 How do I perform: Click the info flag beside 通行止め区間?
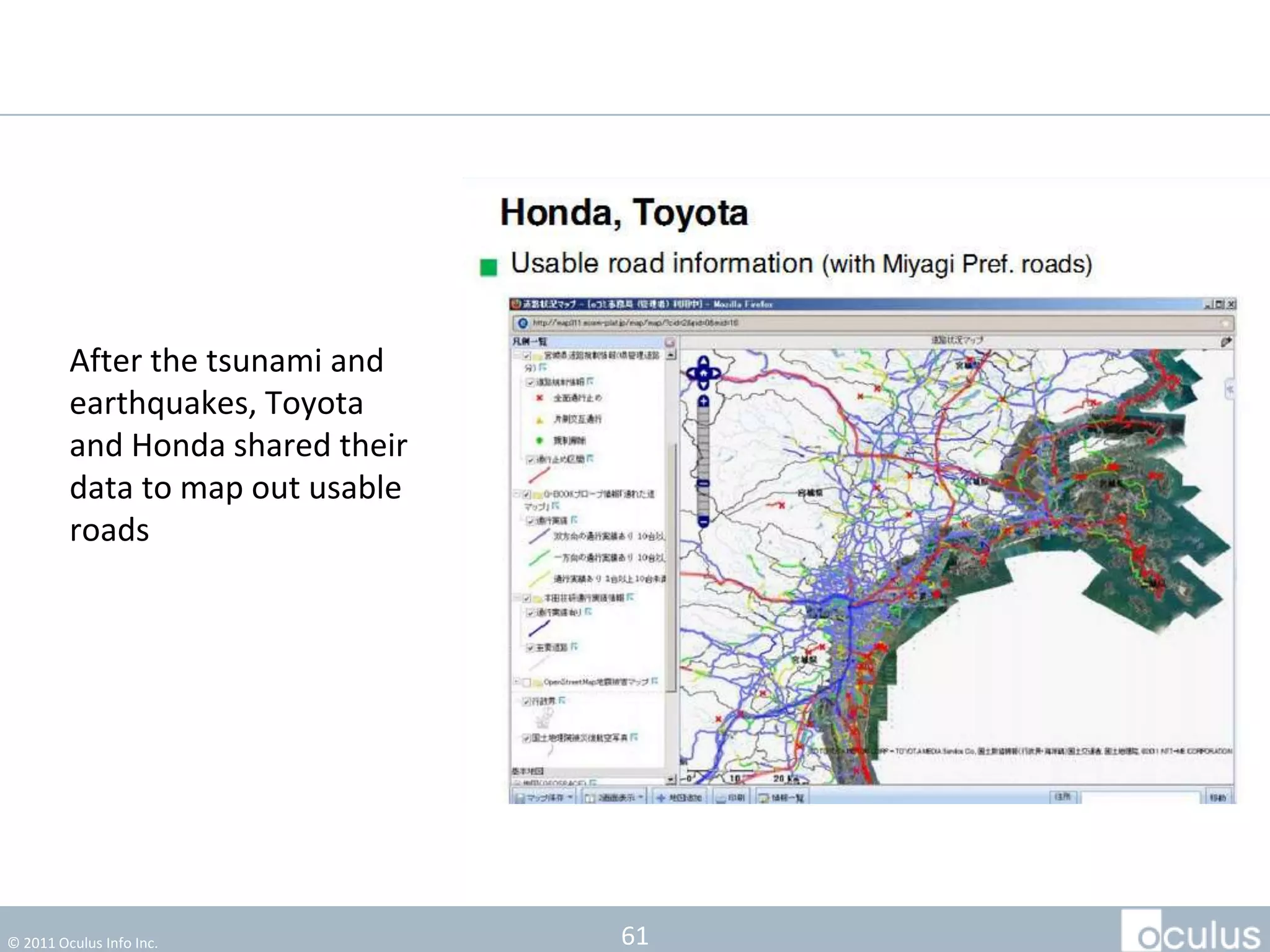(x=590, y=459)
